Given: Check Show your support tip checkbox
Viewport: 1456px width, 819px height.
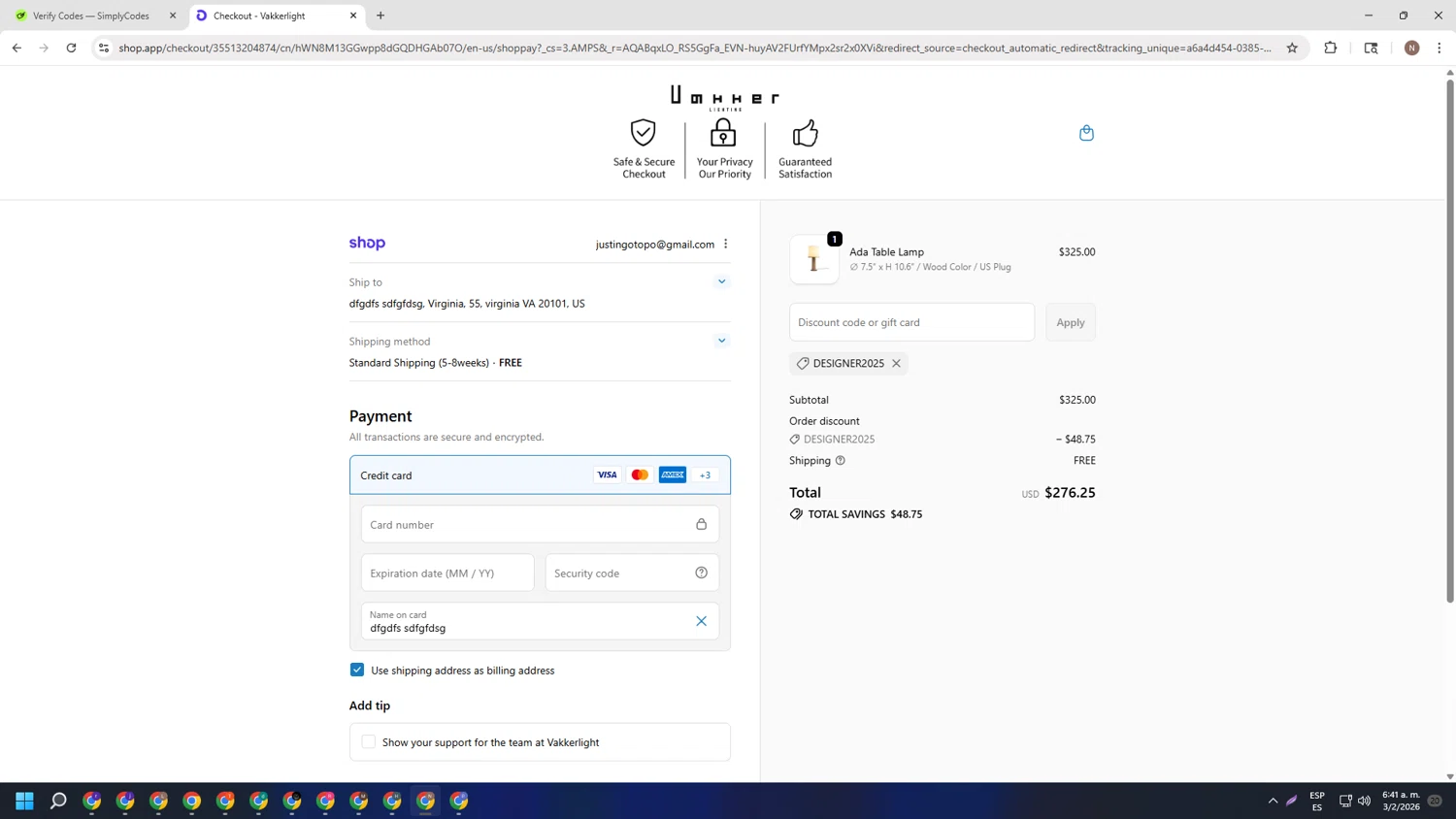Looking at the screenshot, I should [x=368, y=741].
